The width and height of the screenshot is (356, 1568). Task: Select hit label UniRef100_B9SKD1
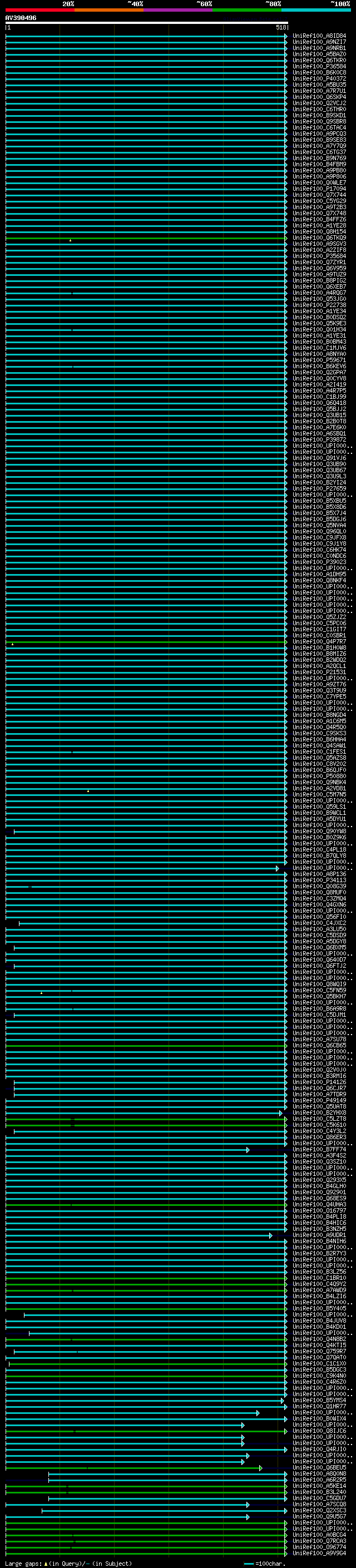point(319,115)
